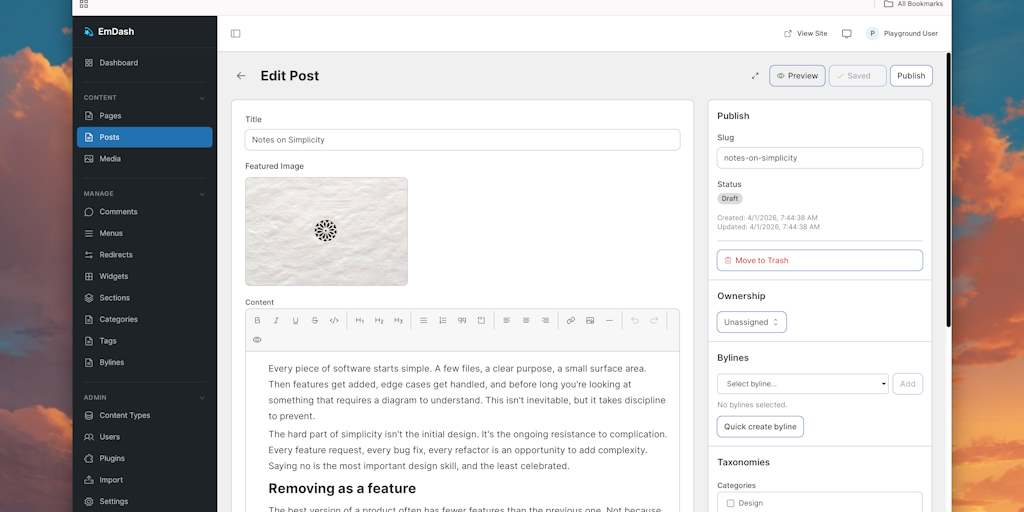The height and width of the screenshot is (512, 1024).
Task: Open Media in the sidebar
Action: [110, 159]
